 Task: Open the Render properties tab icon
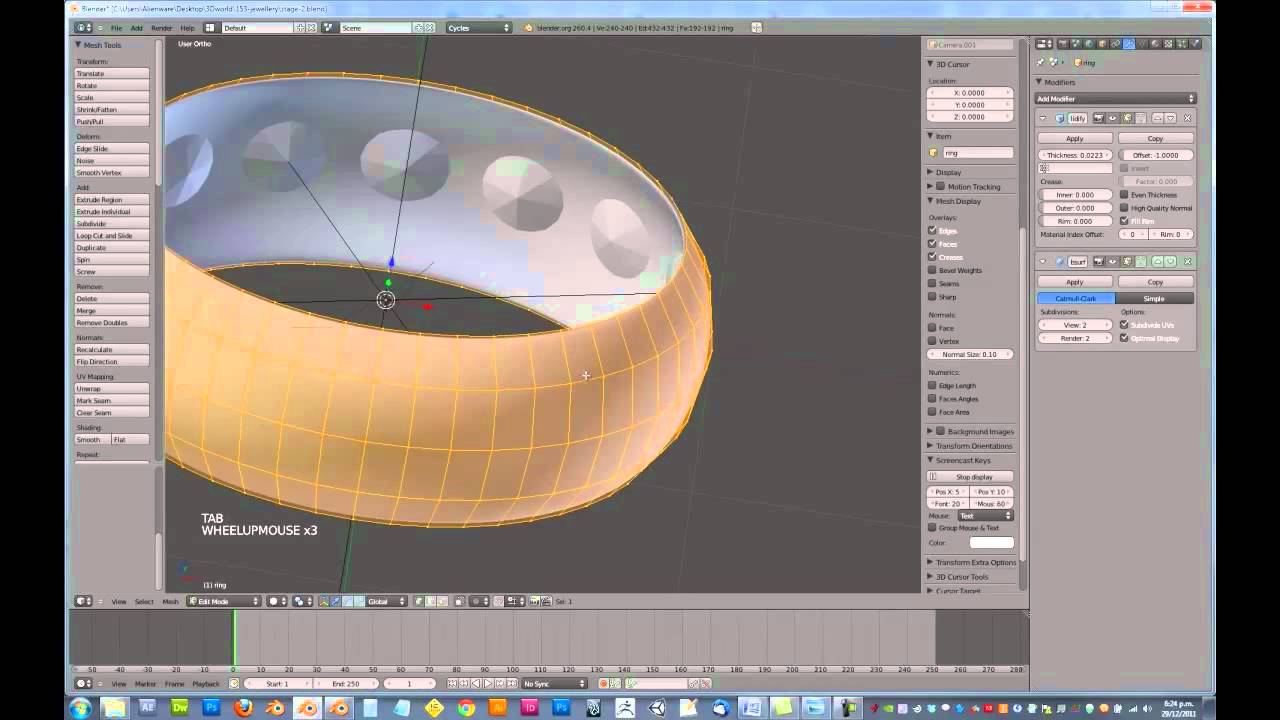(x=1064, y=44)
